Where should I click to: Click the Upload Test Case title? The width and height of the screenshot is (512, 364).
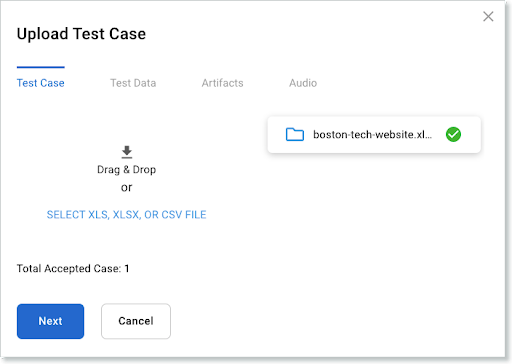point(81,34)
